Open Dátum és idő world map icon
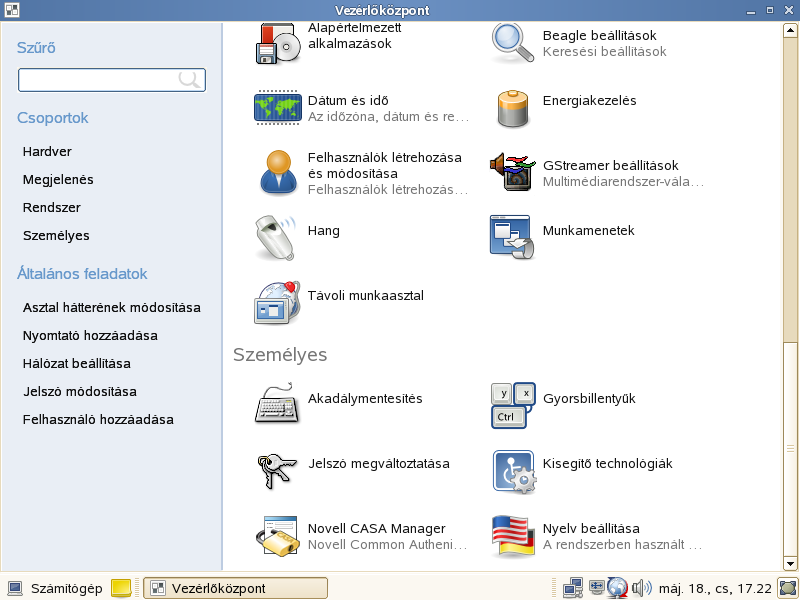This screenshot has width=800, height=600. 278,108
